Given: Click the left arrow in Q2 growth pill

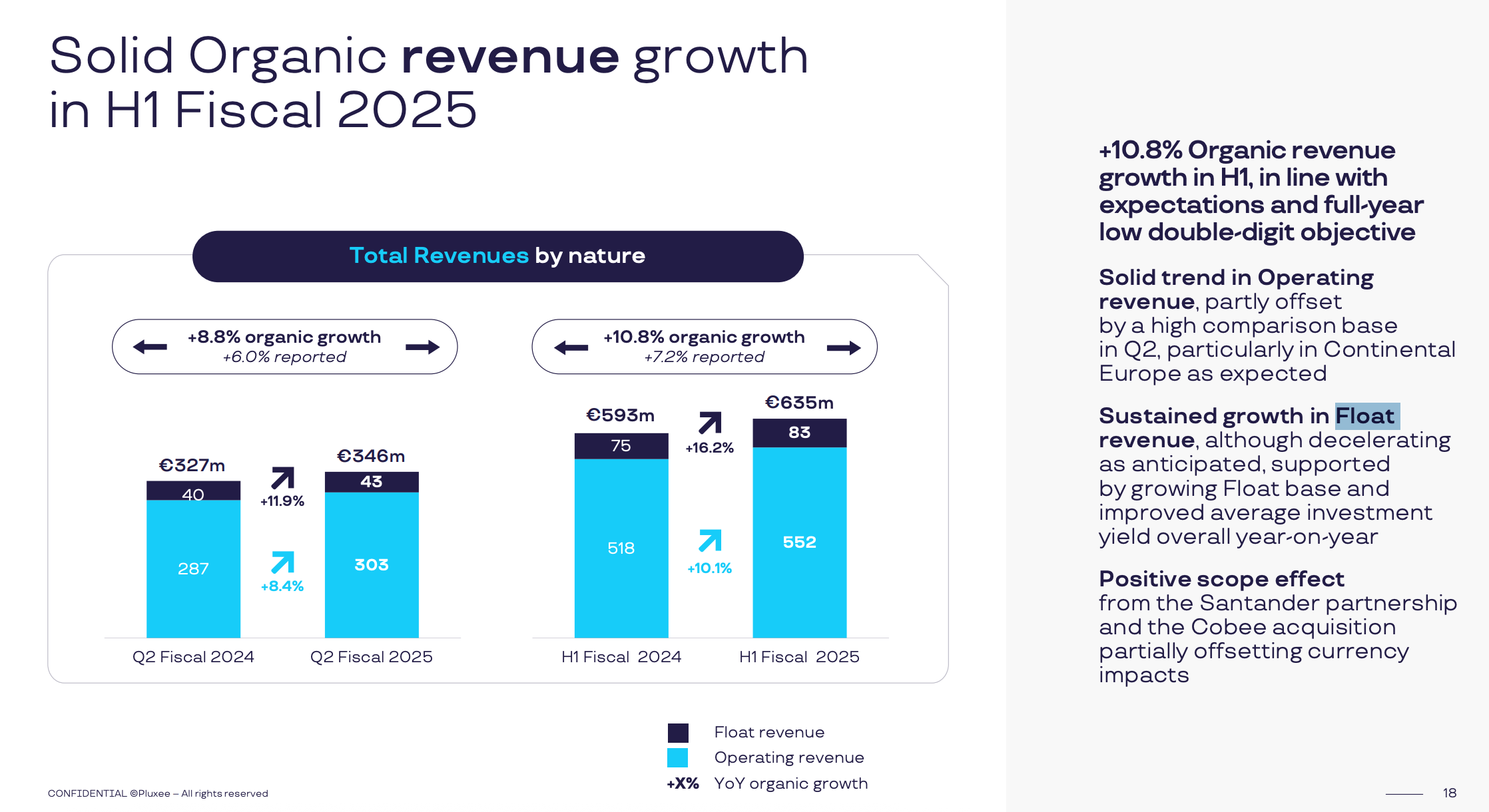Looking at the screenshot, I should (x=150, y=347).
